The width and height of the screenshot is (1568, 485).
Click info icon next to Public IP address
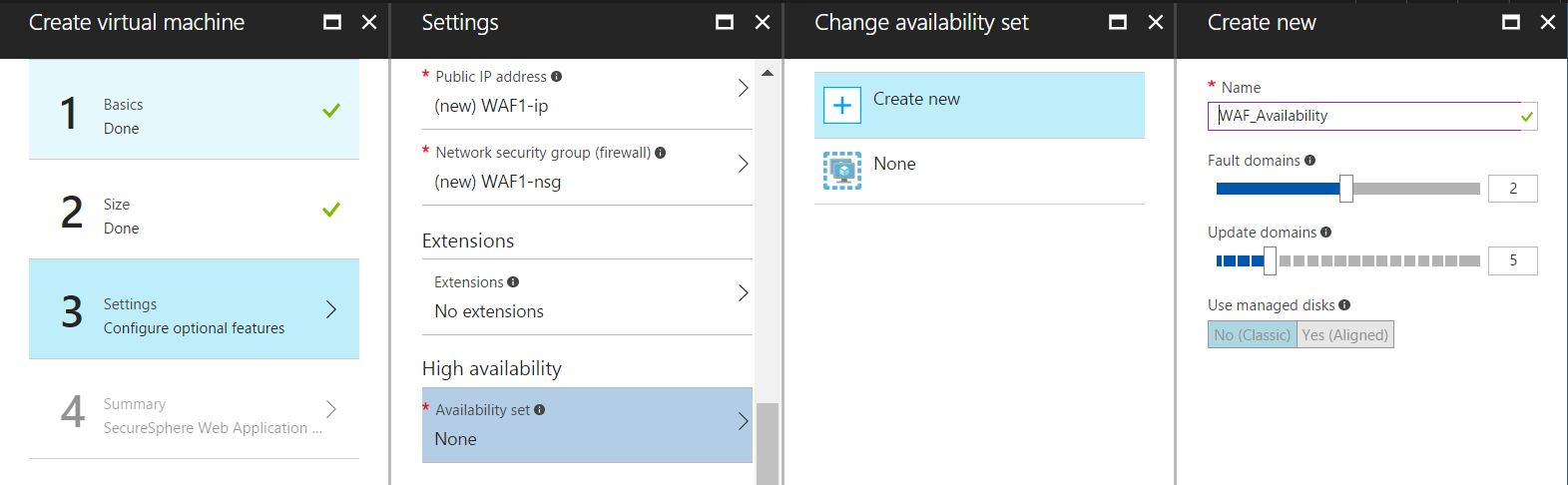(557, 76)
